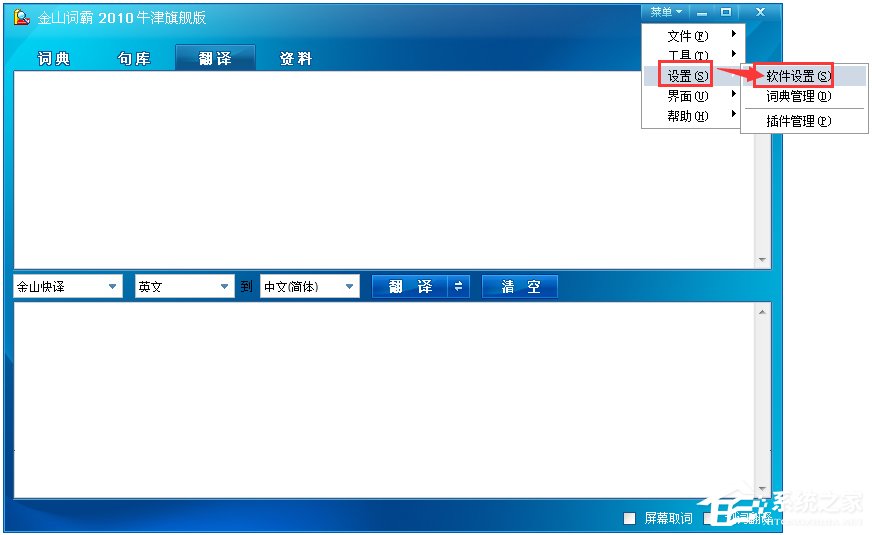Viewport: 872px width, 535px height.
Task: Expand the 工具(T) submenu
Action: click(692, 55)
